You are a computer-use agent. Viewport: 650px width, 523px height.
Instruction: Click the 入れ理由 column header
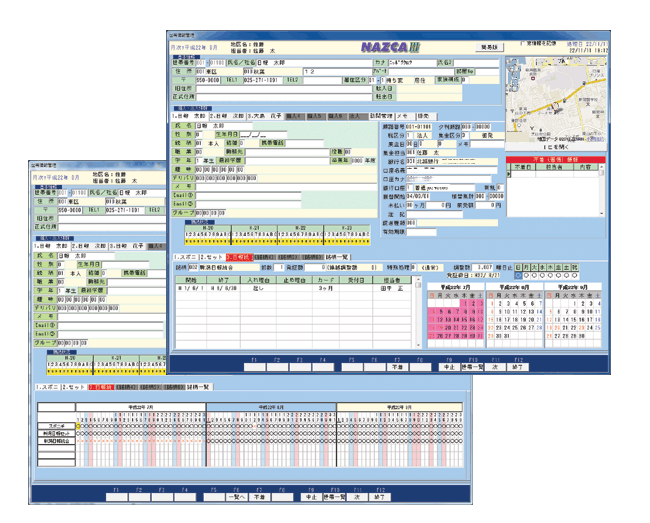coord(258,280)
